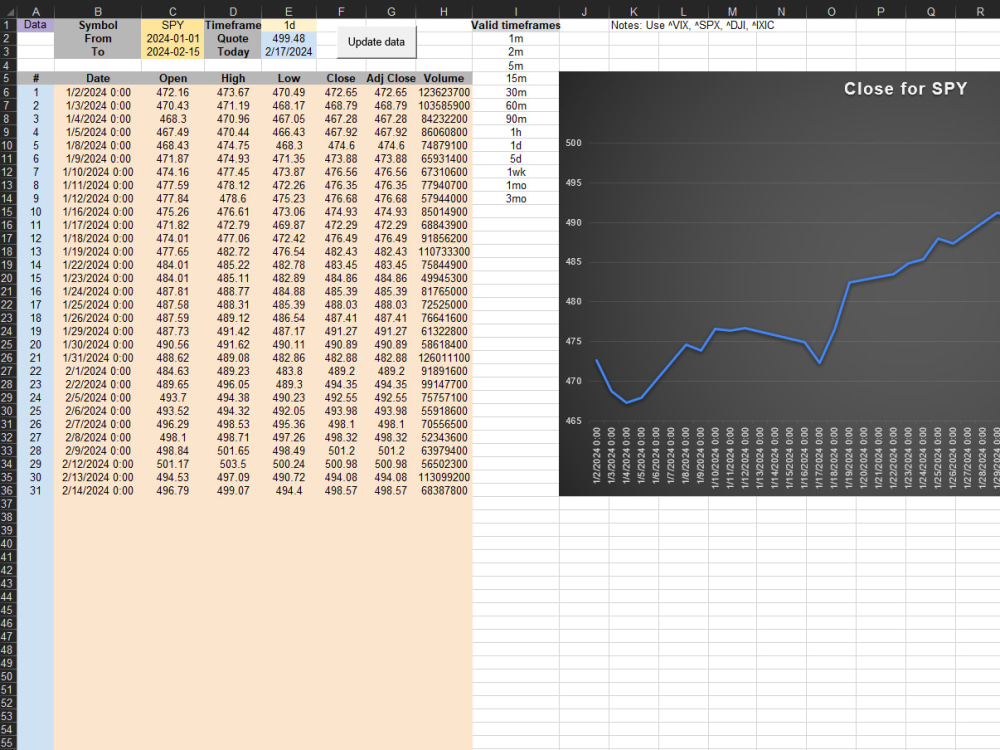Screen dimensions: 1000x750
Task: Click volume value 126011100
Action: pos(444,358)
